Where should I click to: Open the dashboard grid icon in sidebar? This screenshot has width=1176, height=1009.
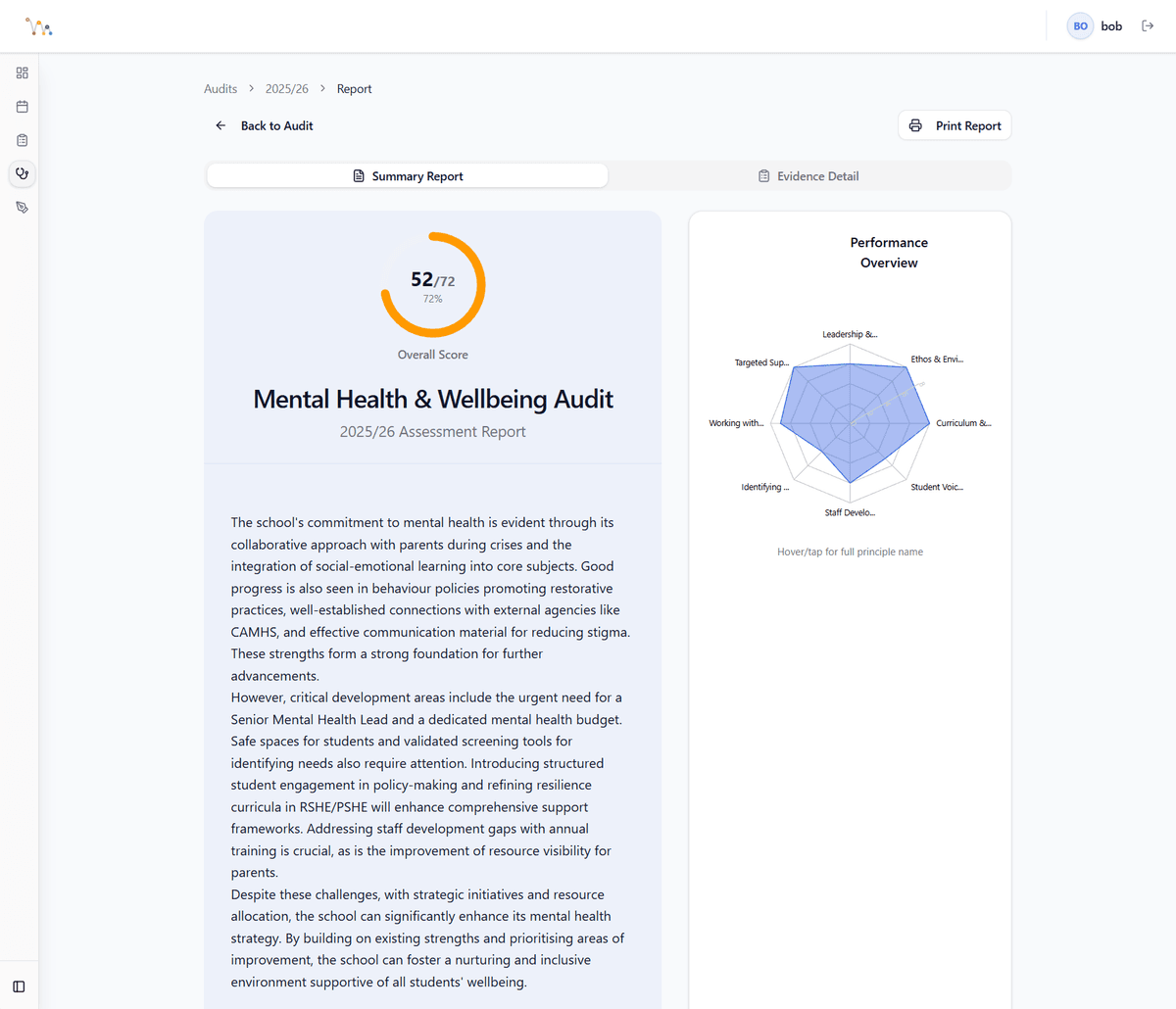tap(22, 72)
